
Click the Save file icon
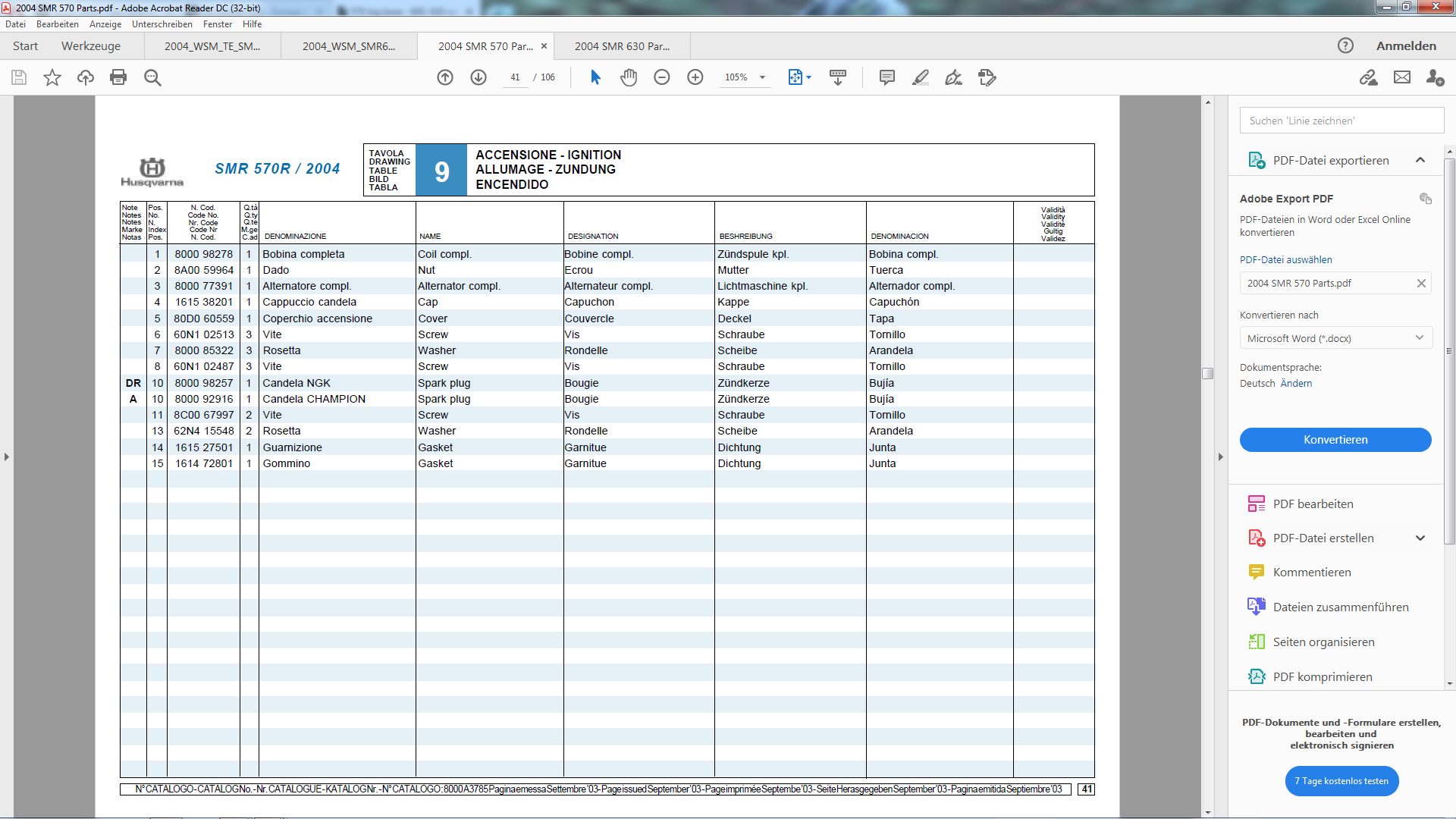[x=19, y=77]
